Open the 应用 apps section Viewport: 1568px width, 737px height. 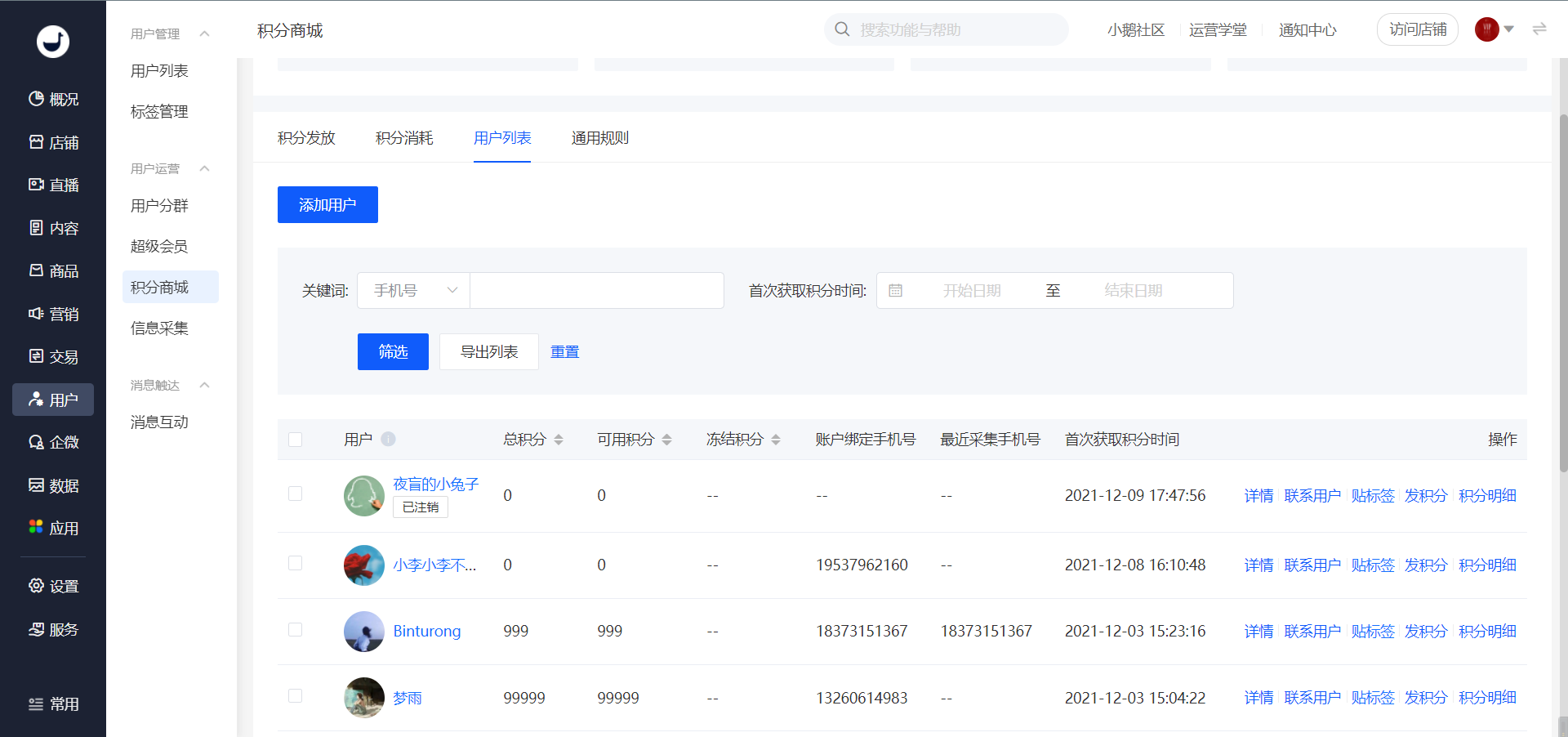tap(53, 528)
